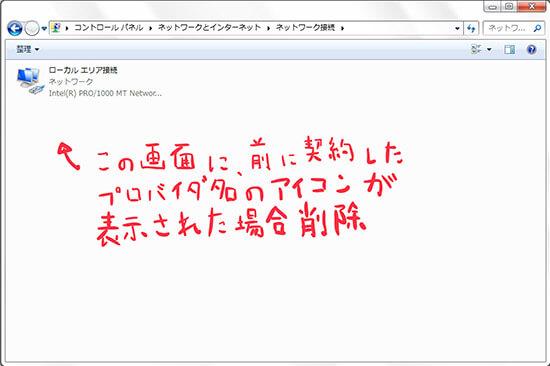Click the magnifier search icon

(537, 28)
